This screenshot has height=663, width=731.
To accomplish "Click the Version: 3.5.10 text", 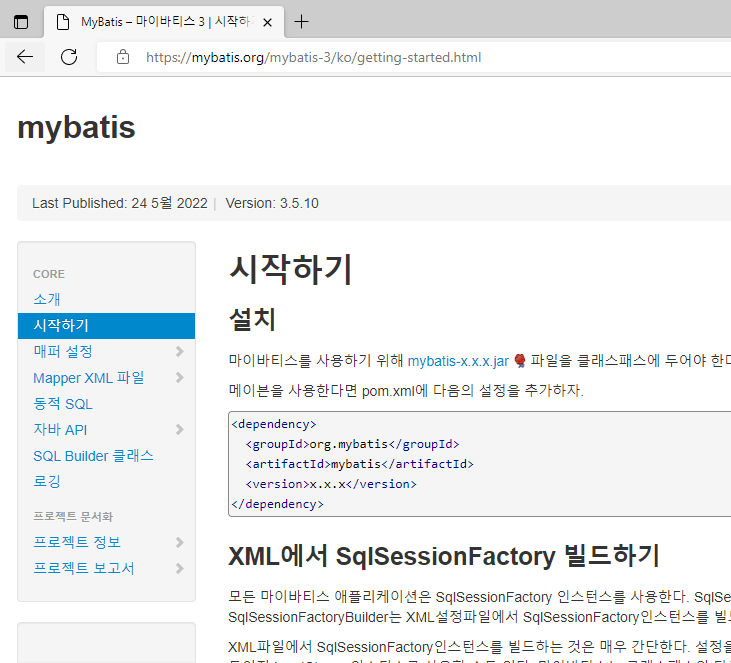I will (272, 203).
